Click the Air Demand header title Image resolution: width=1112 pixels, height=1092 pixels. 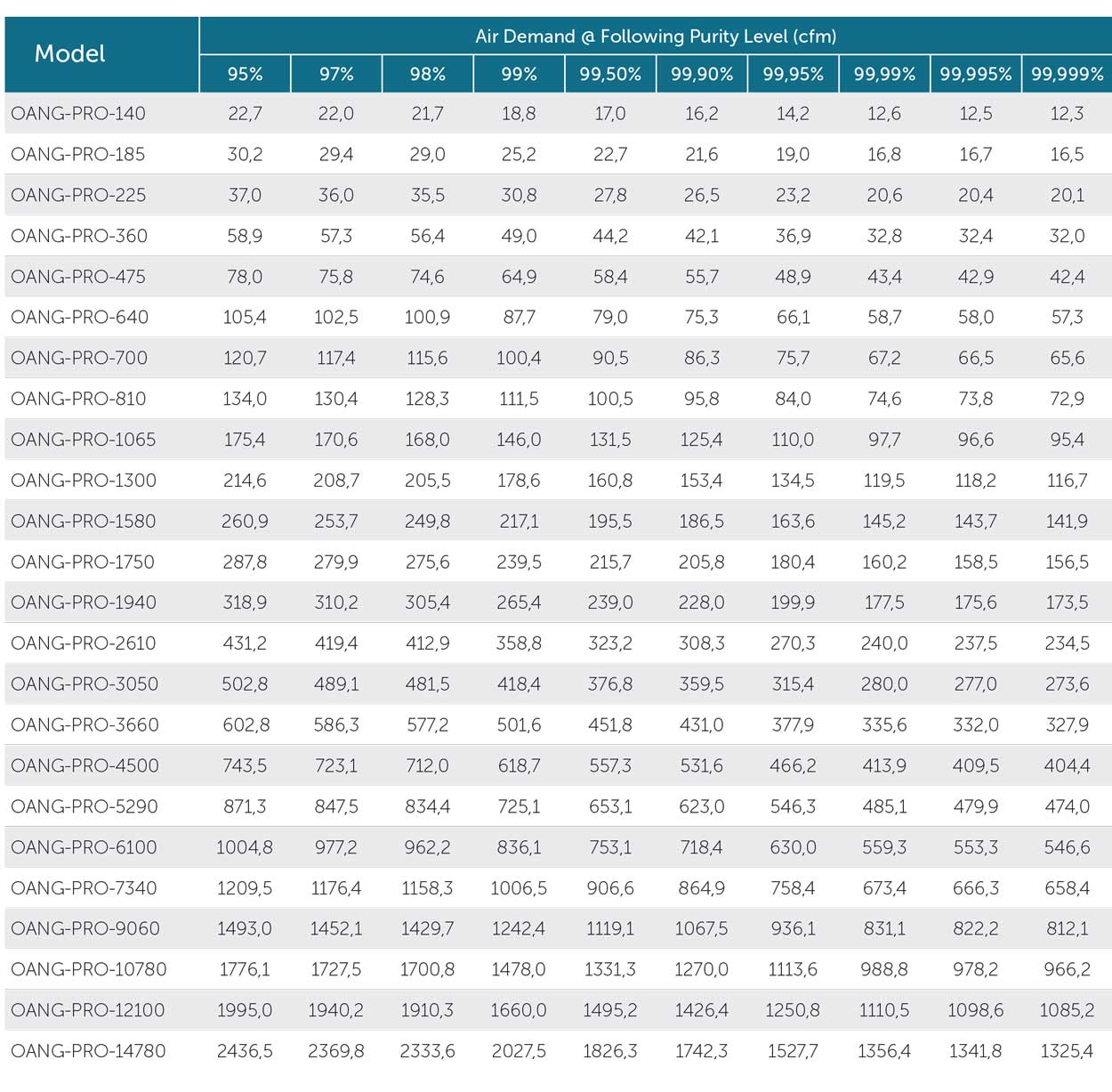click(x=655, y=36)
